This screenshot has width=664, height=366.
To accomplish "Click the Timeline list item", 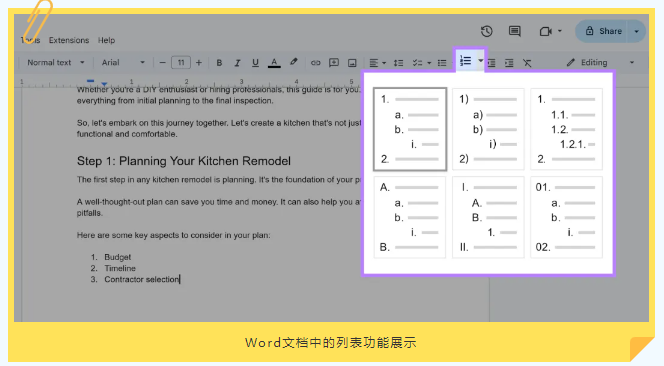I will pyautogui.click(x=120, y=268).
